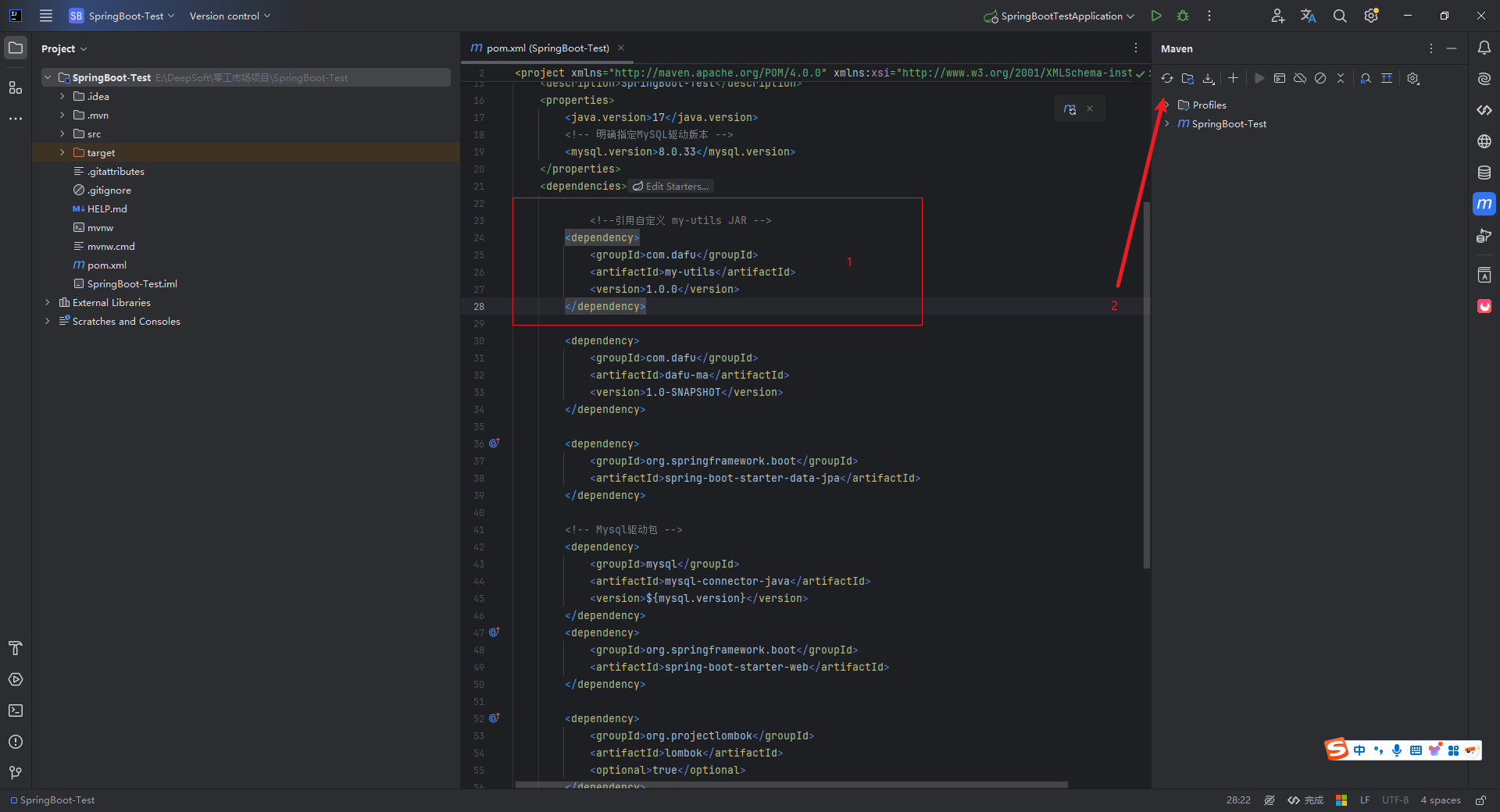Open Version control dropdown
1500x812 pixels.
click(230, 16)
